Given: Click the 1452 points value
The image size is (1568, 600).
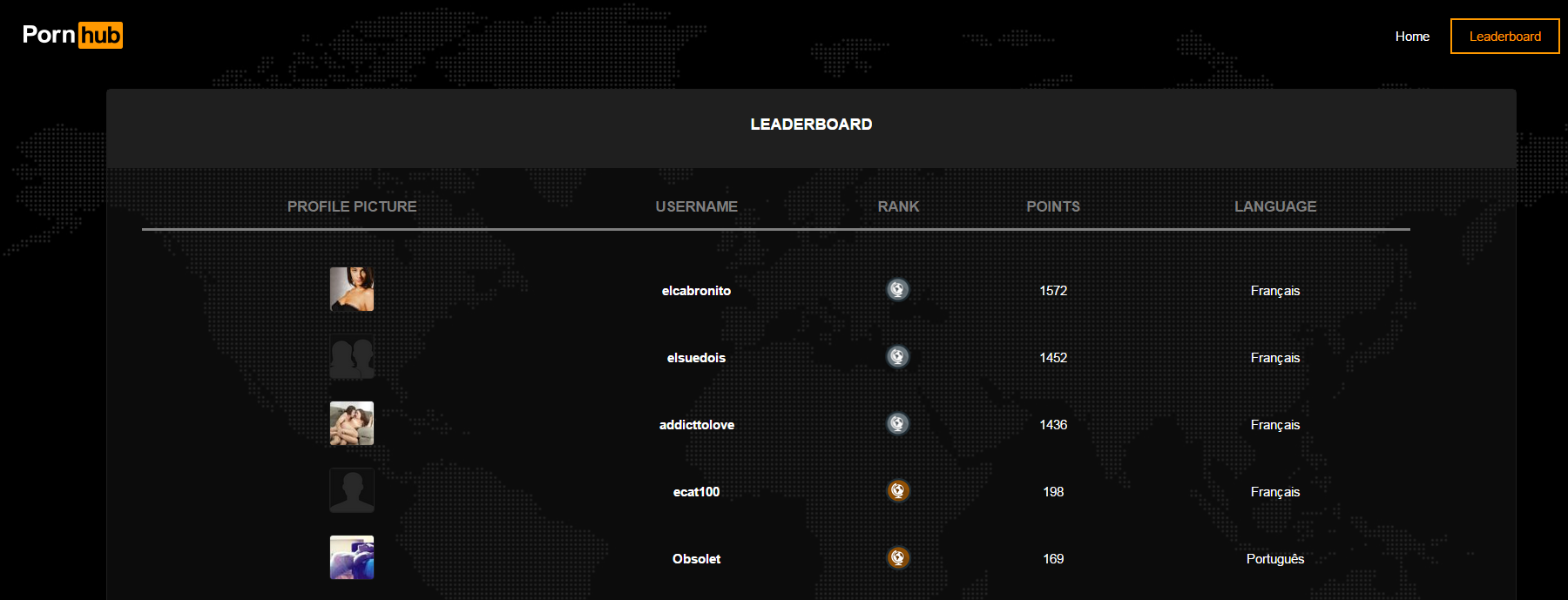Looking at the screenshot, I should [1053, 358].
